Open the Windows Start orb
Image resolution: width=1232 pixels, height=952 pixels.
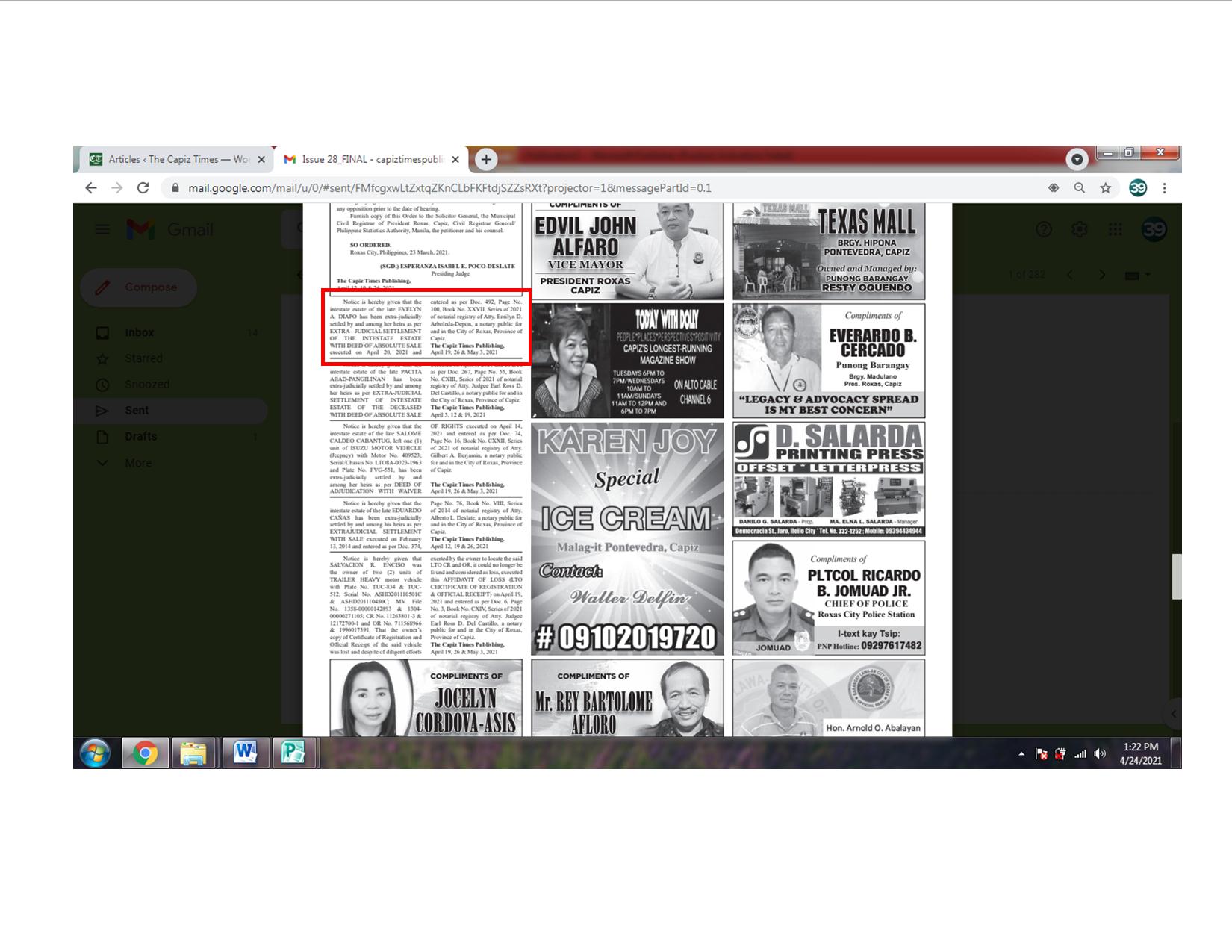[x=95, y=753]
